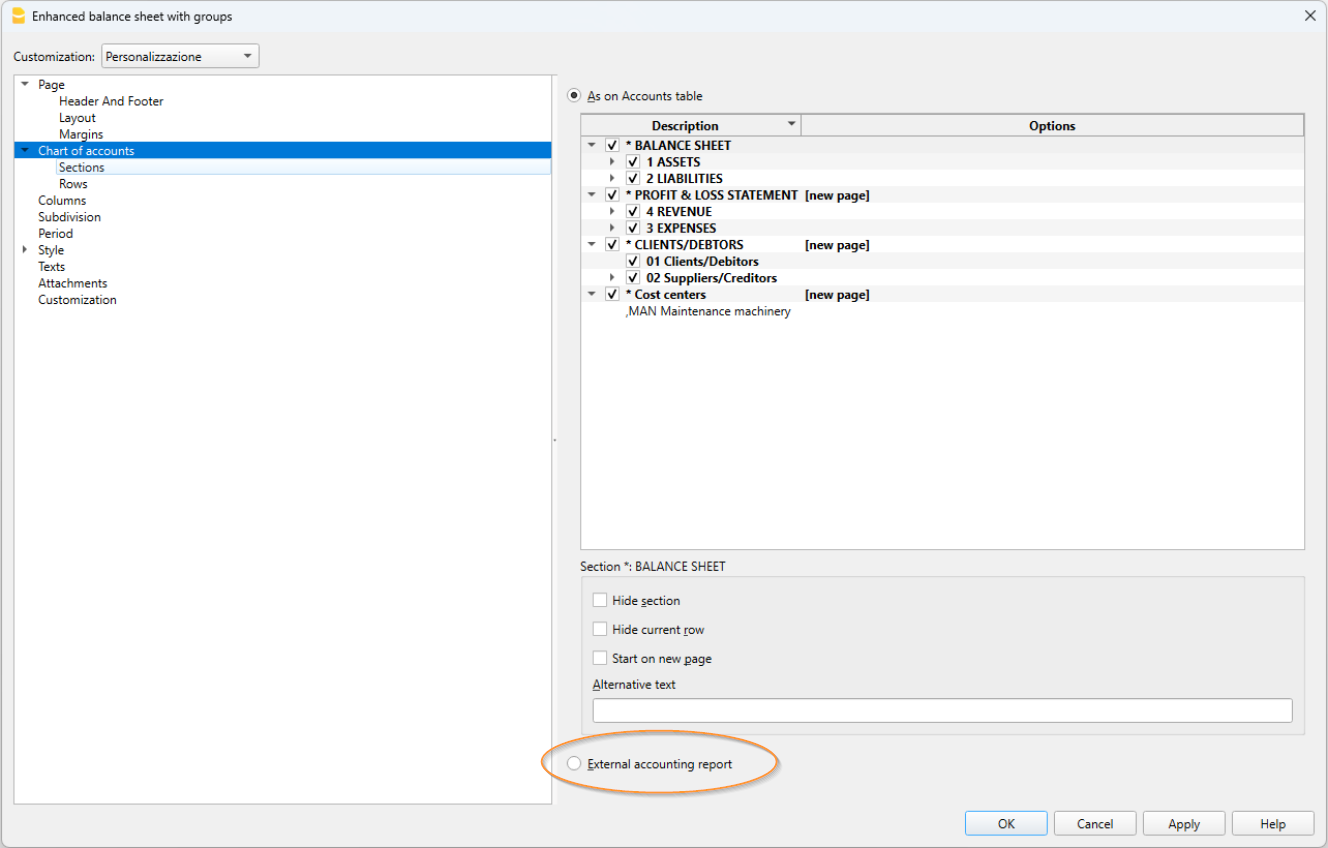Image resolution: width=1328 pixels, height=848 pixels.
Task: Click the OK button
Action: tap(1006, 824)
